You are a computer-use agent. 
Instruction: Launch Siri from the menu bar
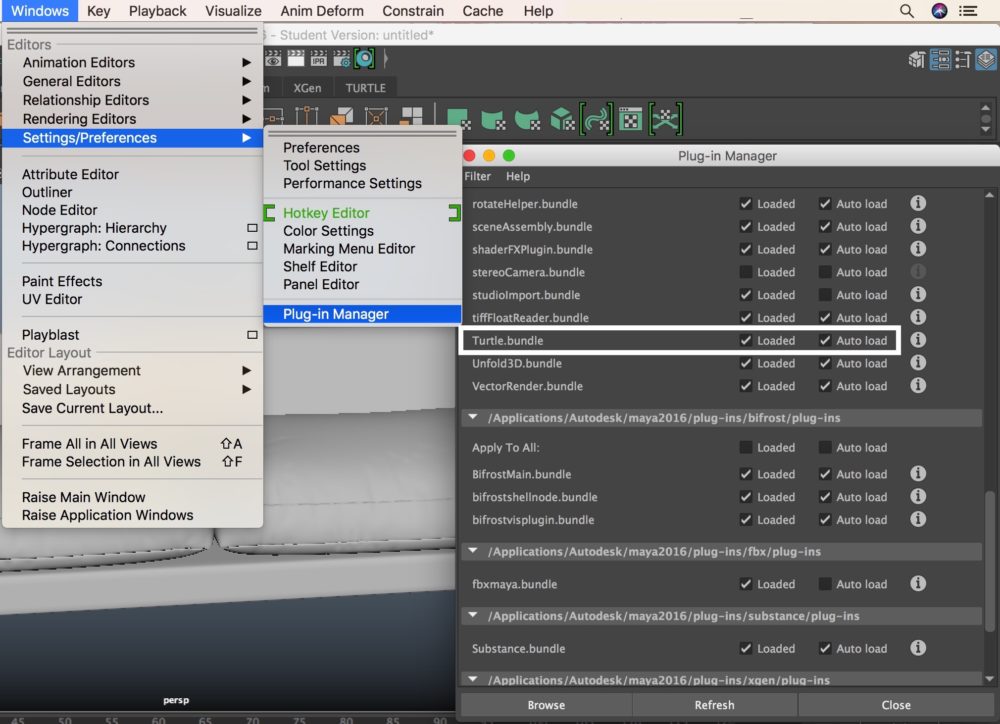[x=939, y=11]
